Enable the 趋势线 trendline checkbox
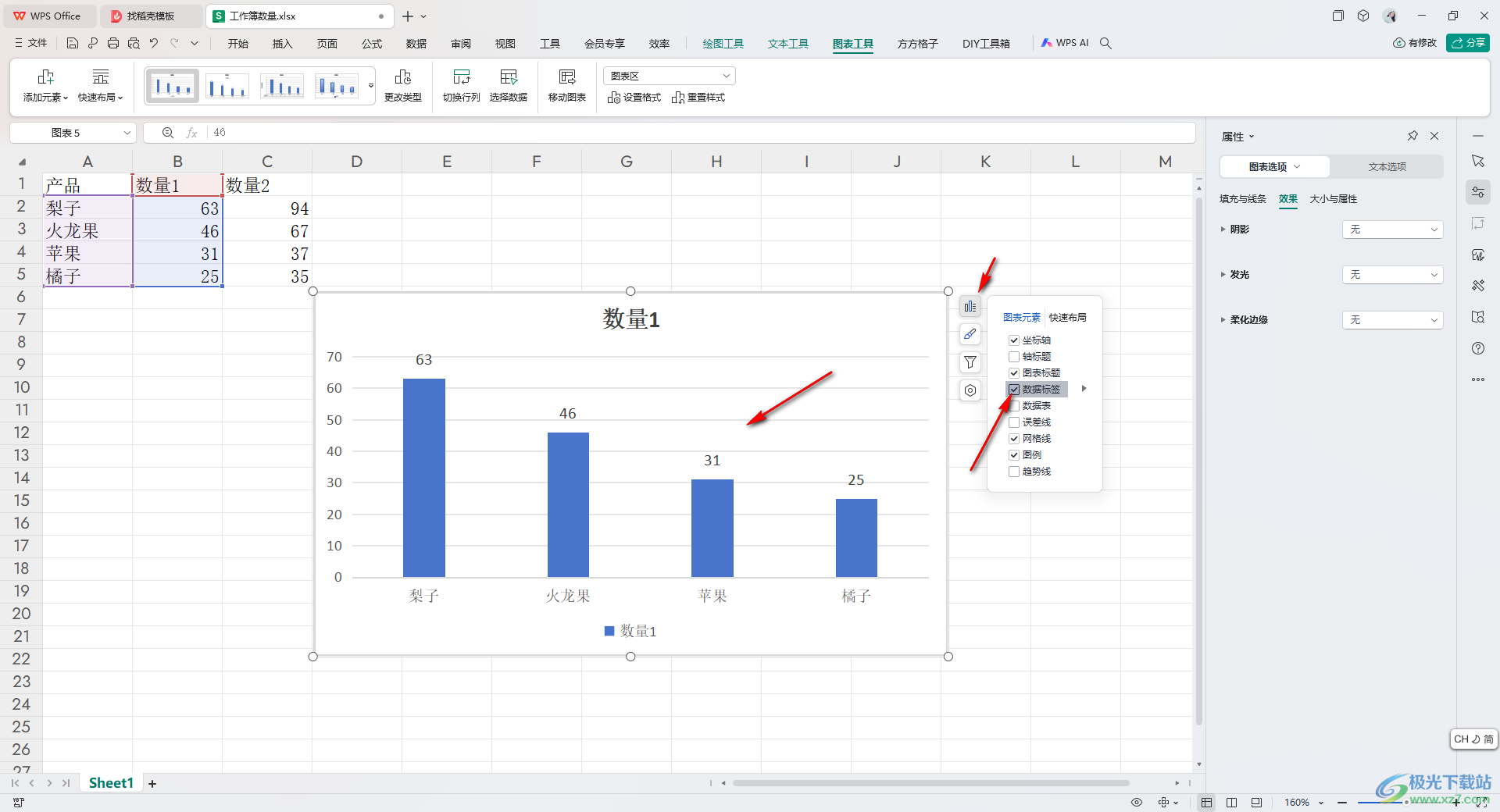 pos(1014,472)
